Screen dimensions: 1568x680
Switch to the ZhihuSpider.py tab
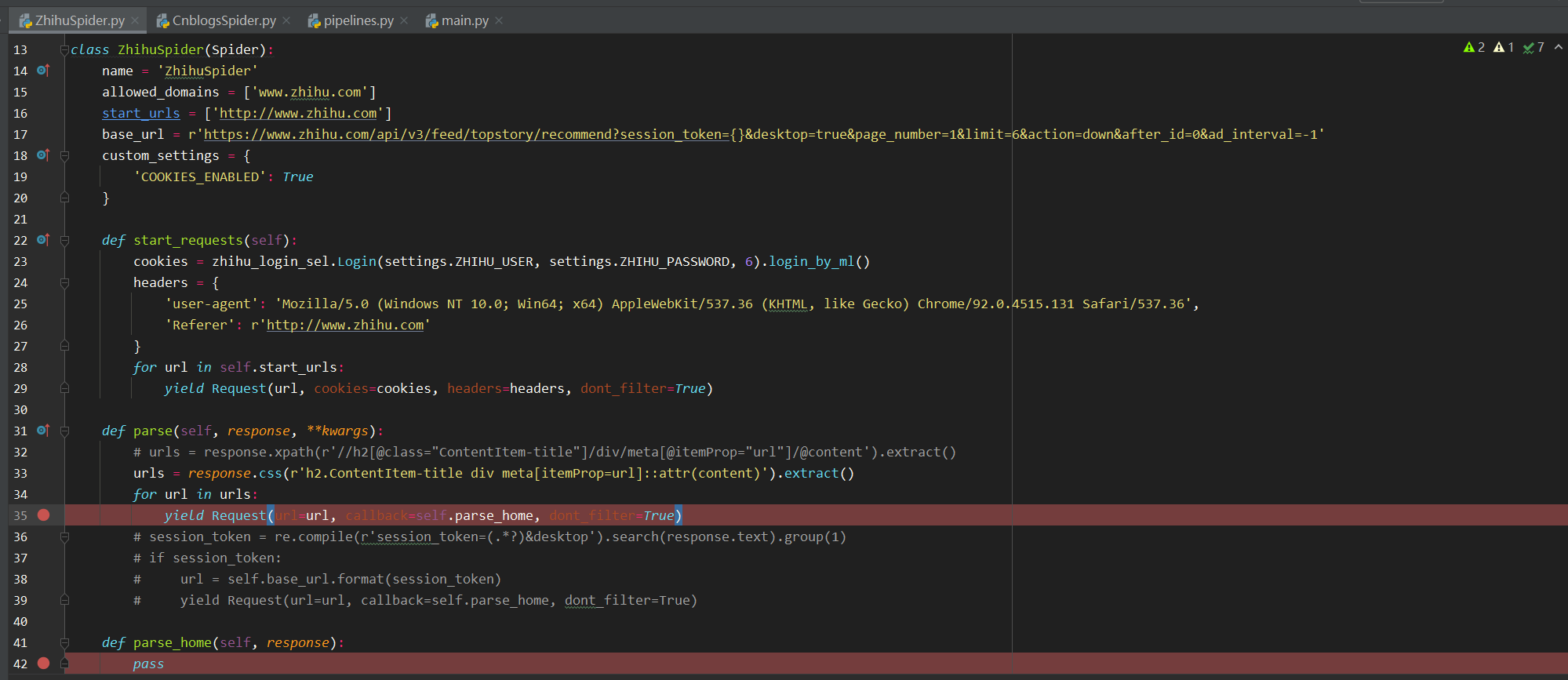pos(79,20)
